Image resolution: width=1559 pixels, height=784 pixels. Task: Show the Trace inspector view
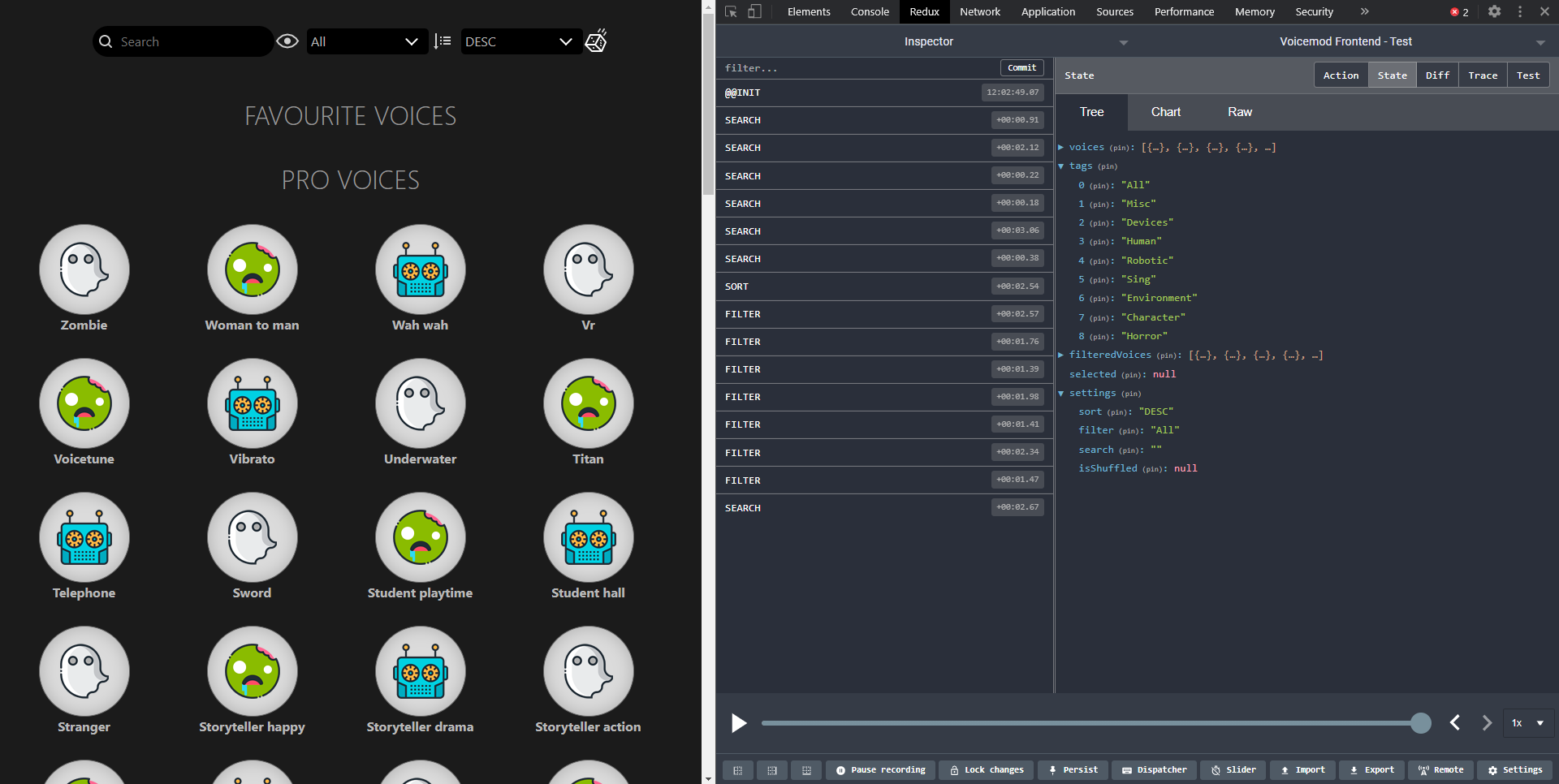click(x=1483, y=75)
